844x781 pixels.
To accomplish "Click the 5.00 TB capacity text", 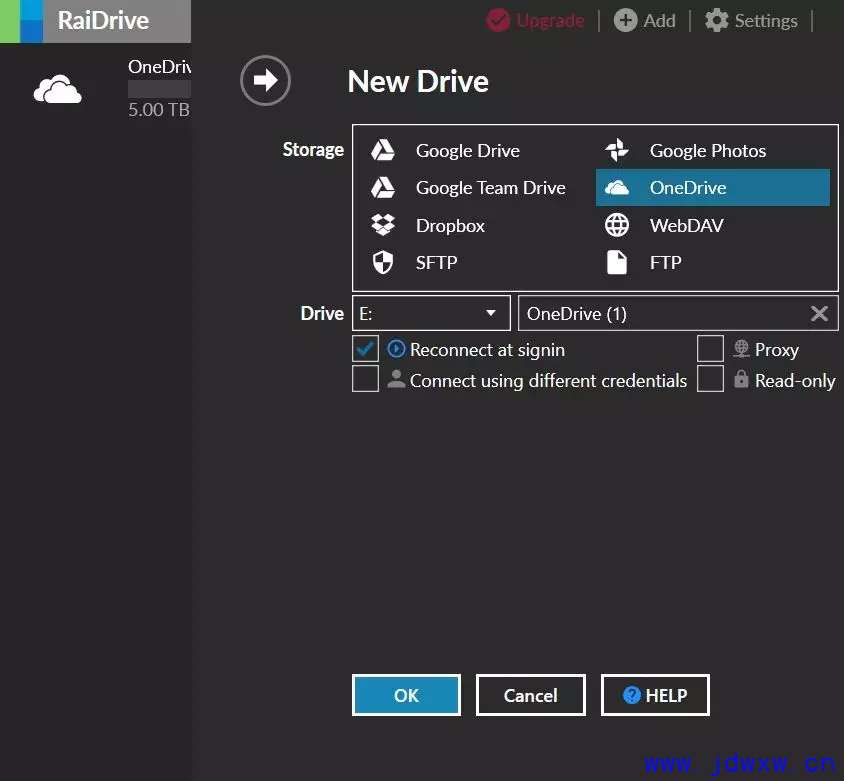I will click(159, 110).
